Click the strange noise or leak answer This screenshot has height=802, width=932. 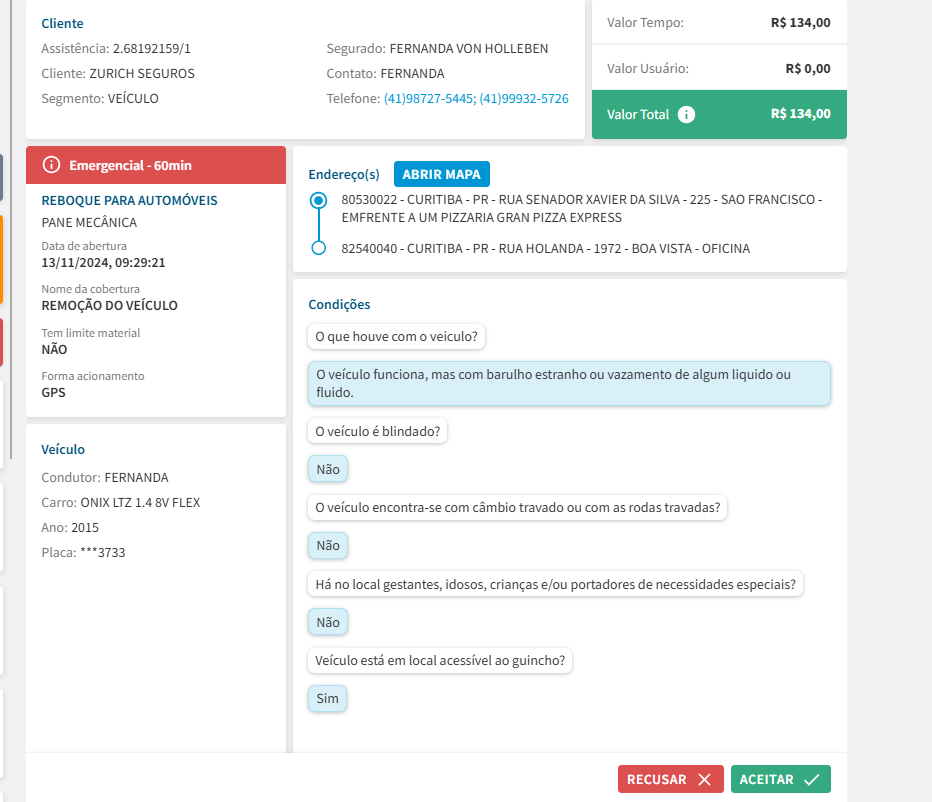pyautogui.click(x=568, y=383)
